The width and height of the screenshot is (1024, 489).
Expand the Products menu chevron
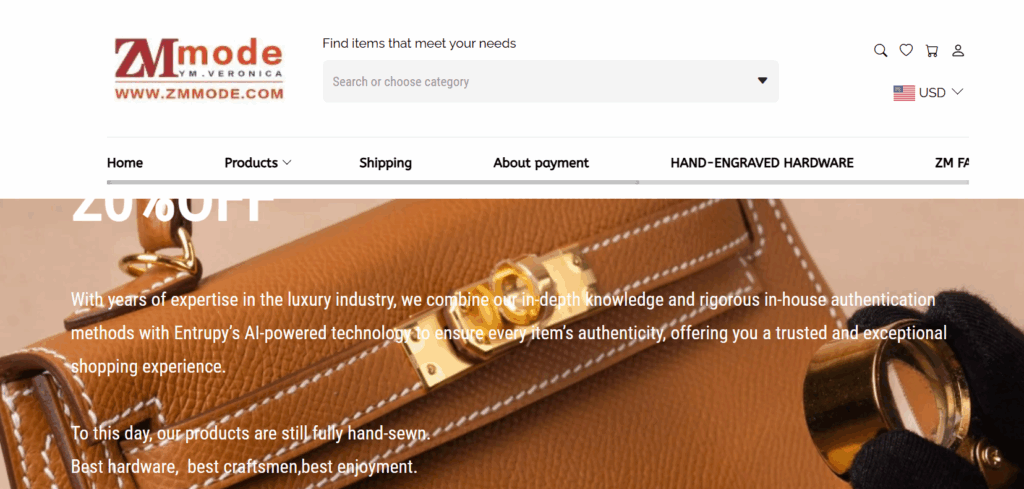287,163
